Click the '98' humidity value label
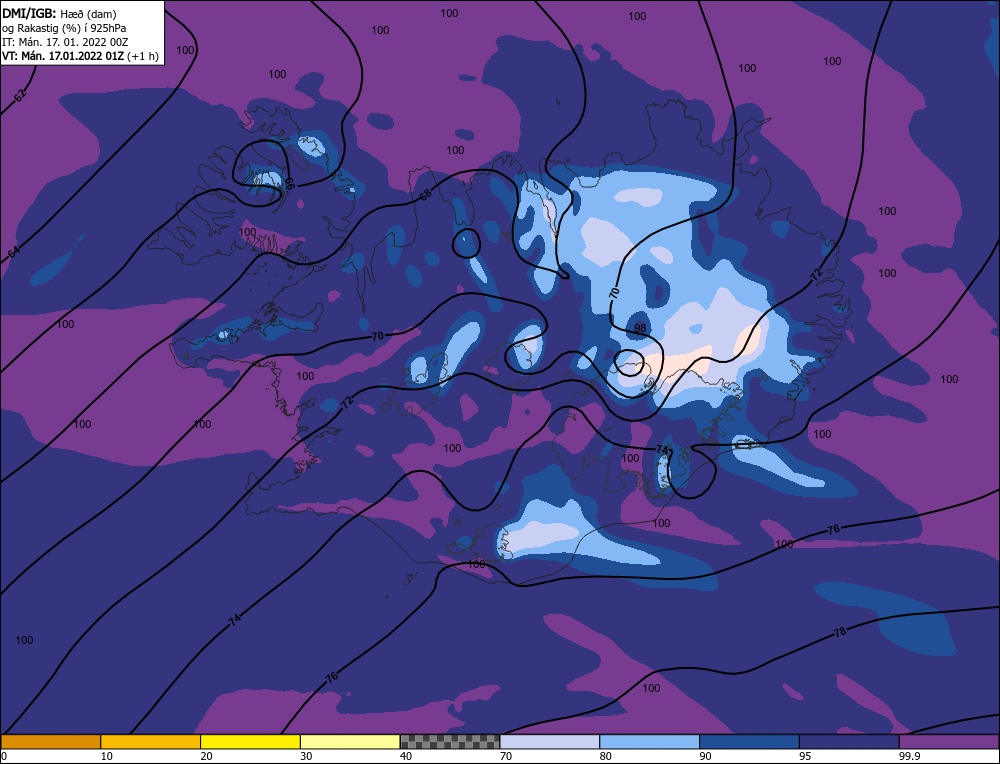The image size is (1000, 764). 640,328
